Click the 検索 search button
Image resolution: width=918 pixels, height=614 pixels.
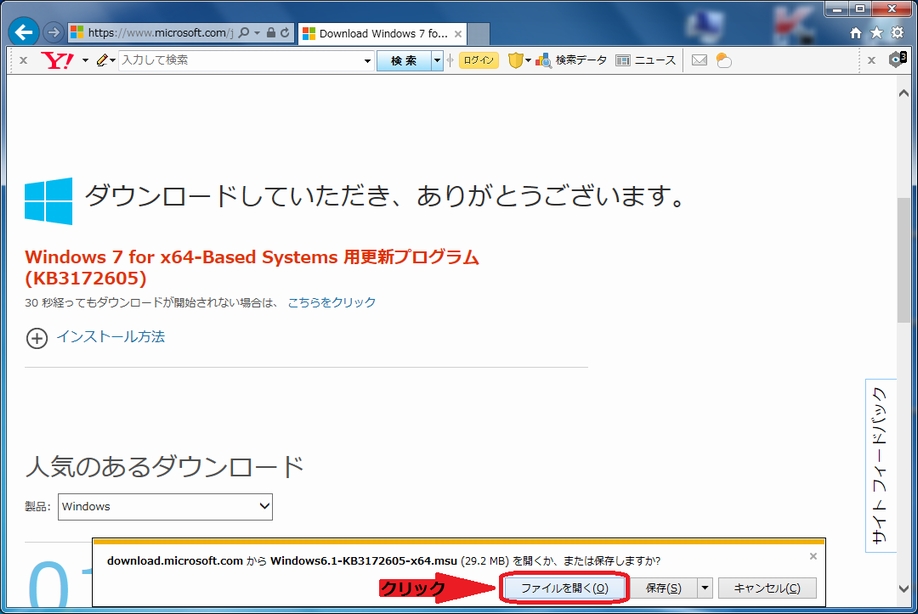404,60
